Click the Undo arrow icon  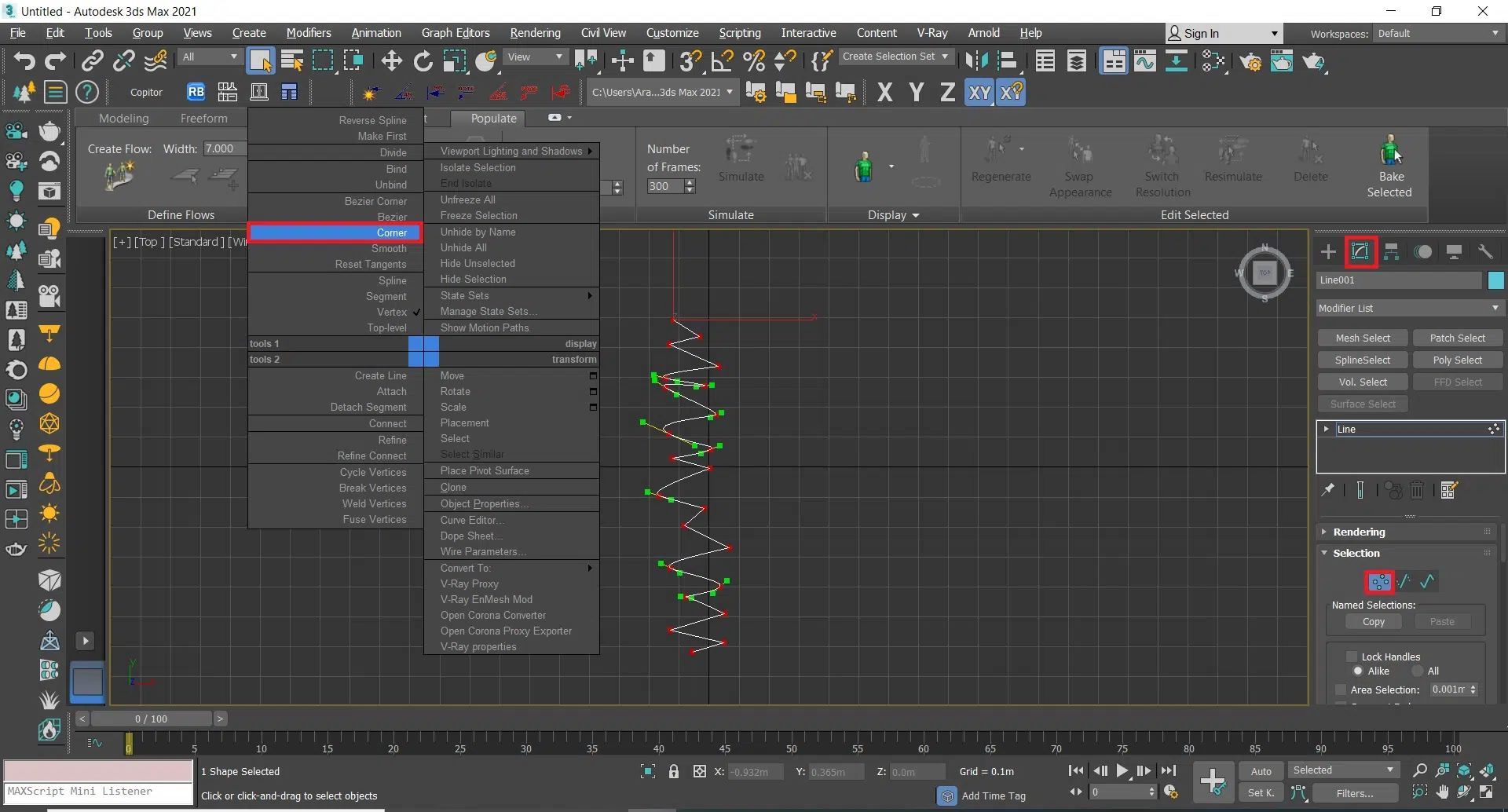[24, 60]
